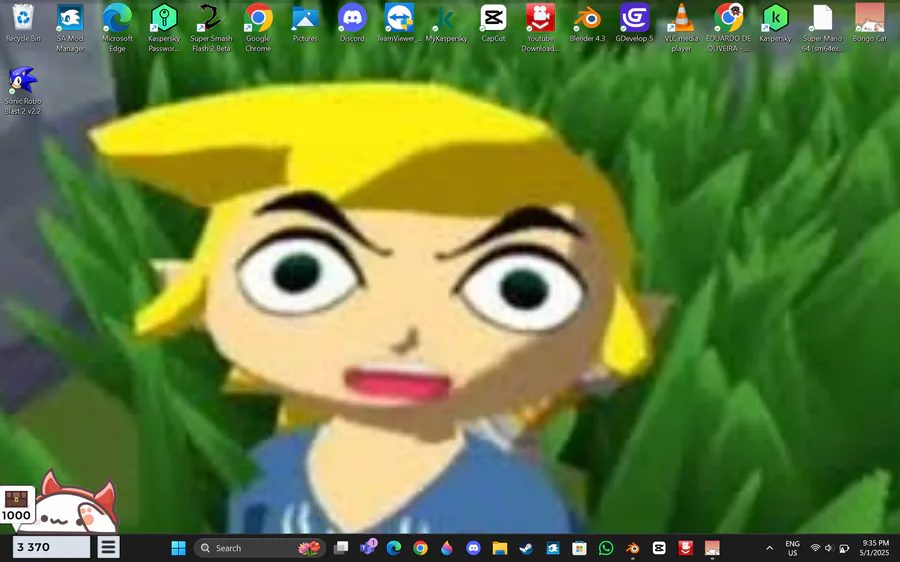The height and width of the screenshot is (562, 900).
Task: Open the Bongo Cat hamburger menu
Action: [108, 547]
